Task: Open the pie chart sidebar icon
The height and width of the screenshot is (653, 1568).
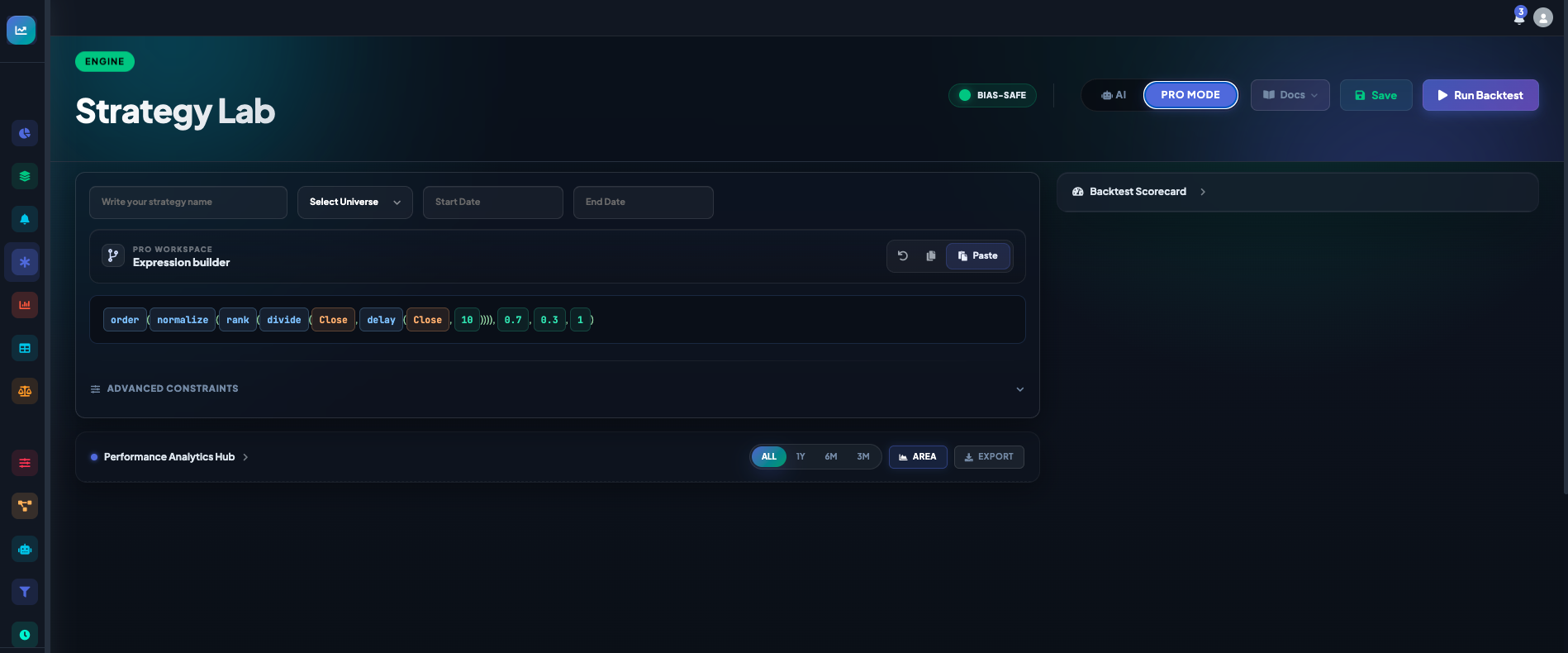Action: [x=25, y=133]
